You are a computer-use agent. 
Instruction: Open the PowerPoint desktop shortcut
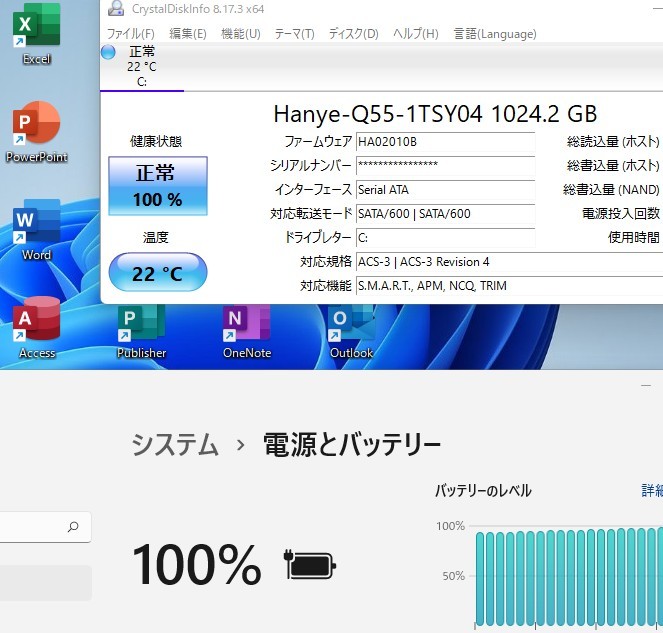pyautogui.click(x=36, y=132)
